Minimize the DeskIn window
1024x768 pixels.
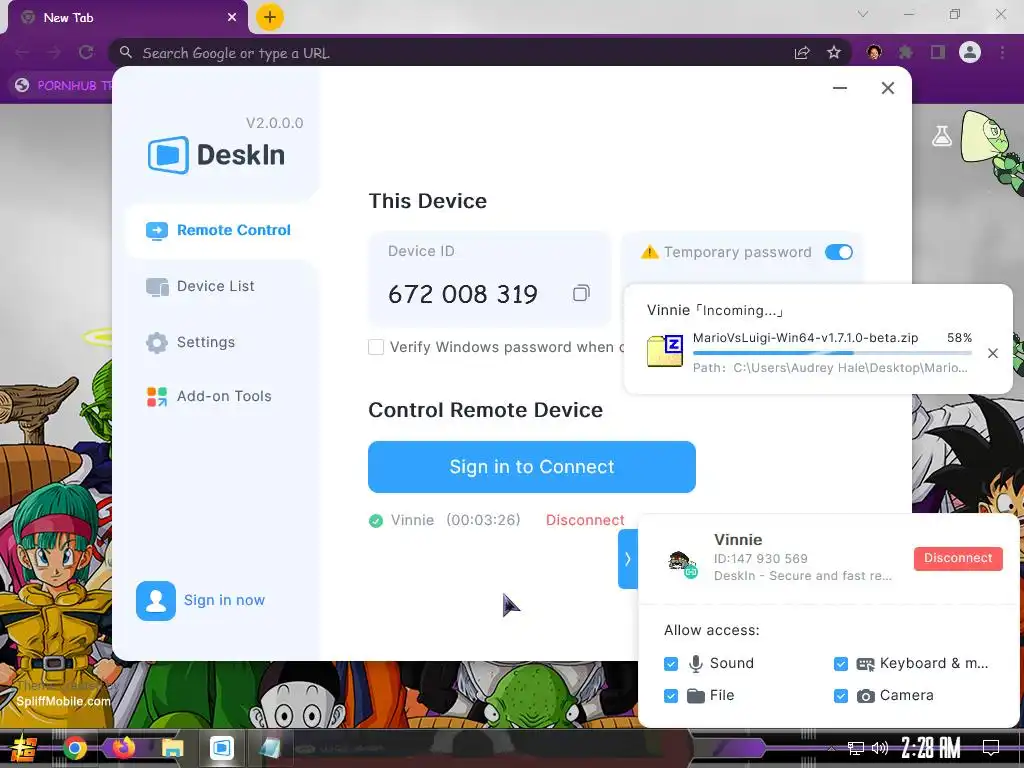click(x=840, y=88)
